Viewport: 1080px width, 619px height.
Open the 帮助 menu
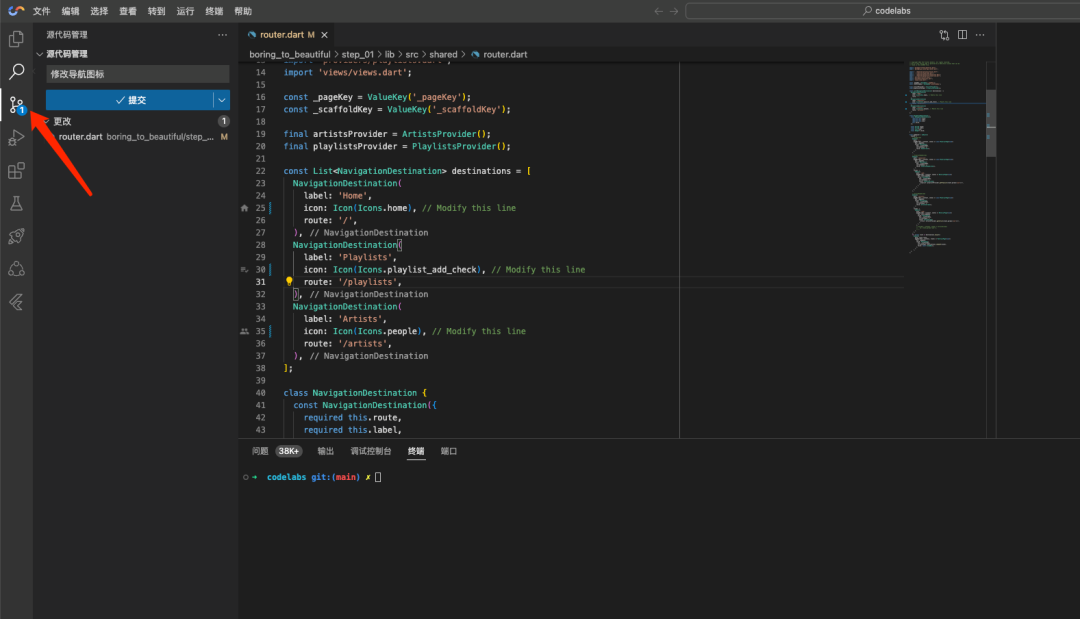(x=243, y=11)
